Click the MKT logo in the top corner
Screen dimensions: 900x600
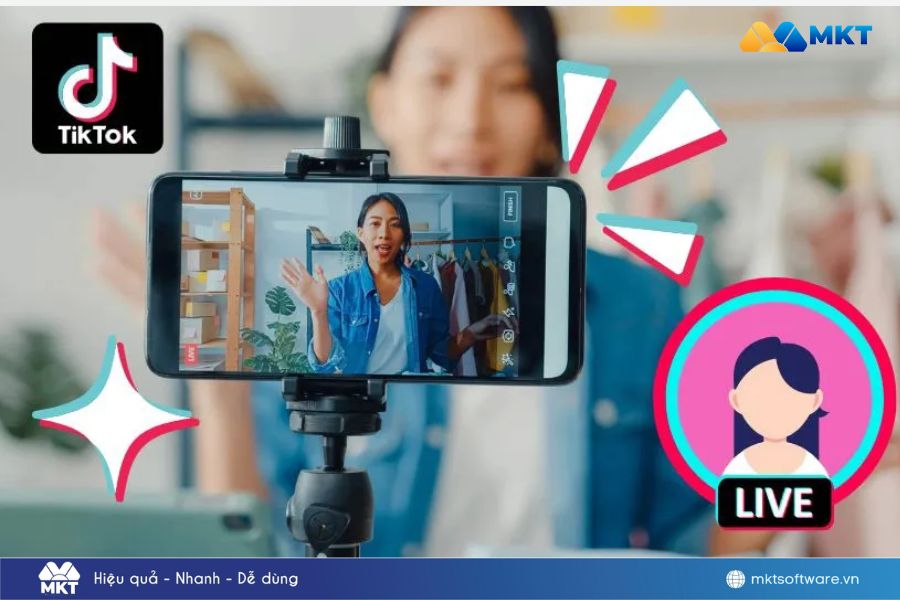coord(806,35)
